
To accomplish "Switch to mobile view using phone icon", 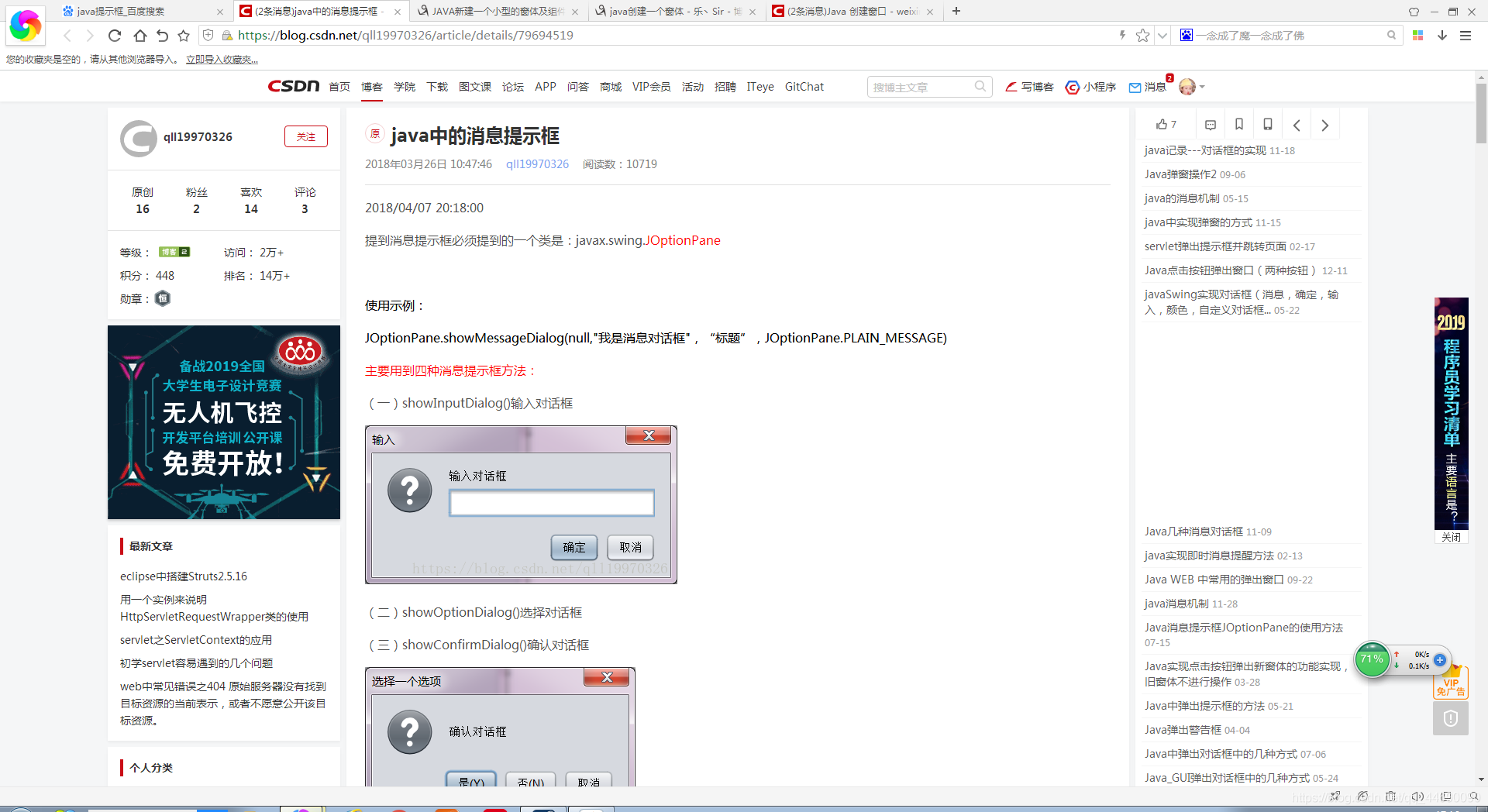I will (1268, 124).
